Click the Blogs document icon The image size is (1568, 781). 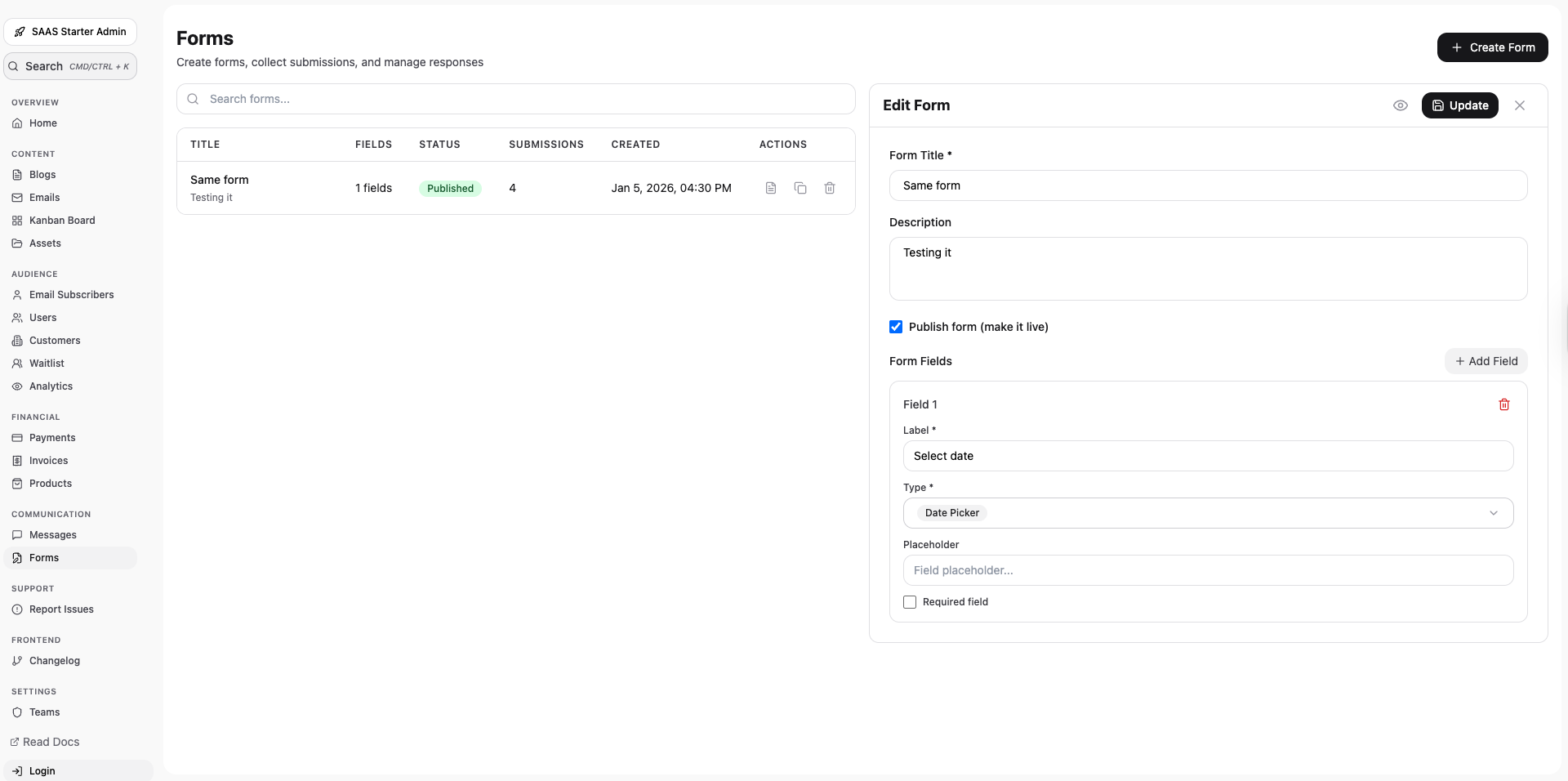point(17,175)
